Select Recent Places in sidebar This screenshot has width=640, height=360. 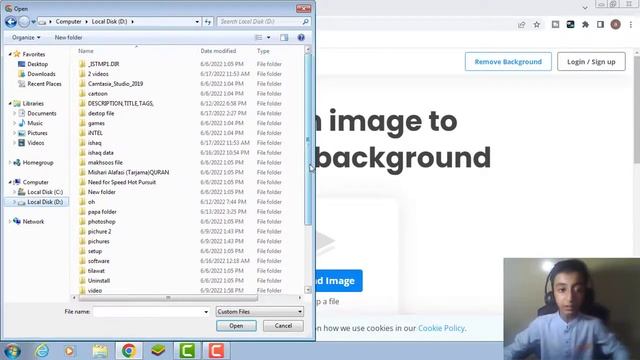click(44, 84)
